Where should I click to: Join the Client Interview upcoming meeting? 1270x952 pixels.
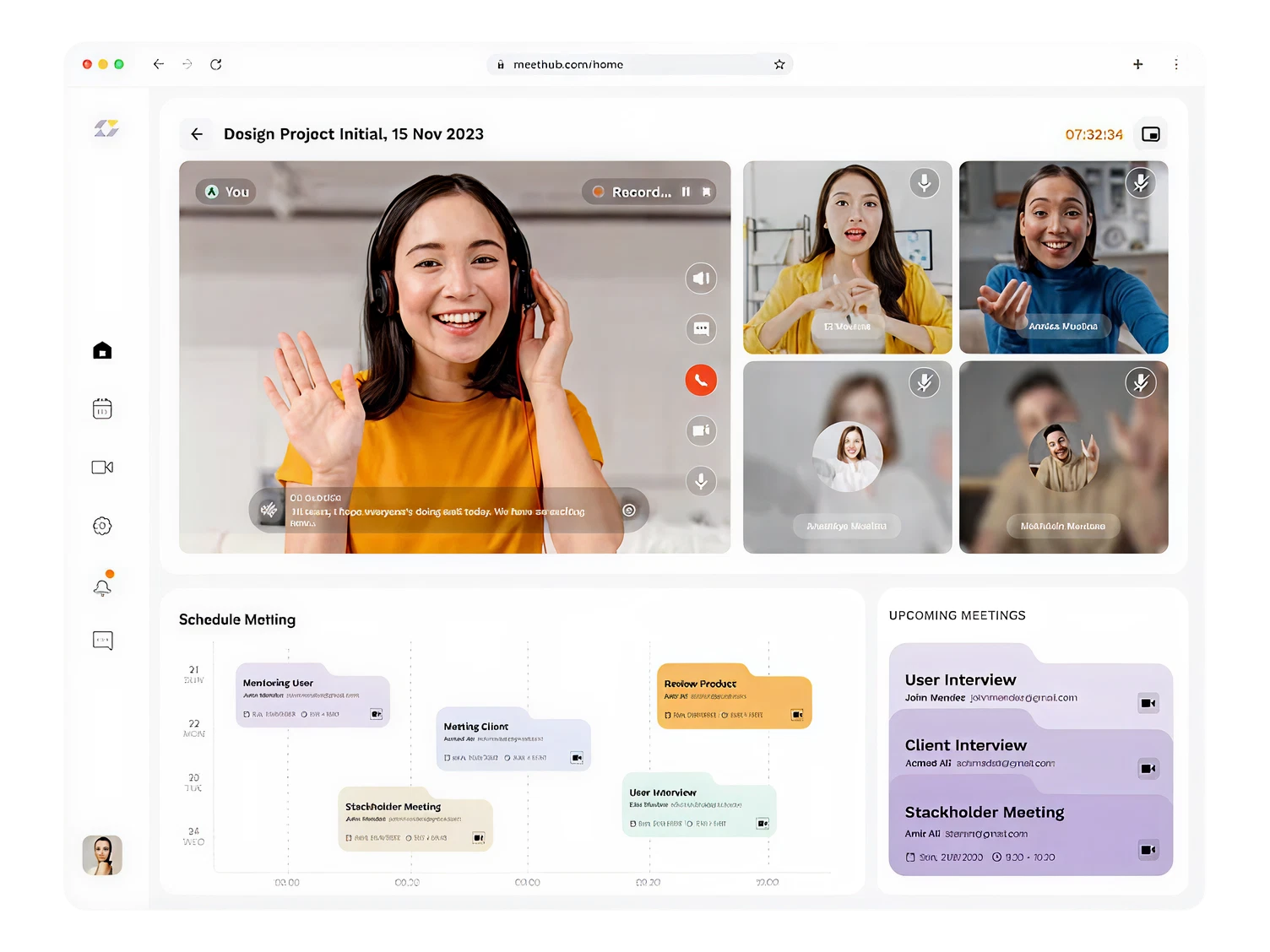point(1148,768)
